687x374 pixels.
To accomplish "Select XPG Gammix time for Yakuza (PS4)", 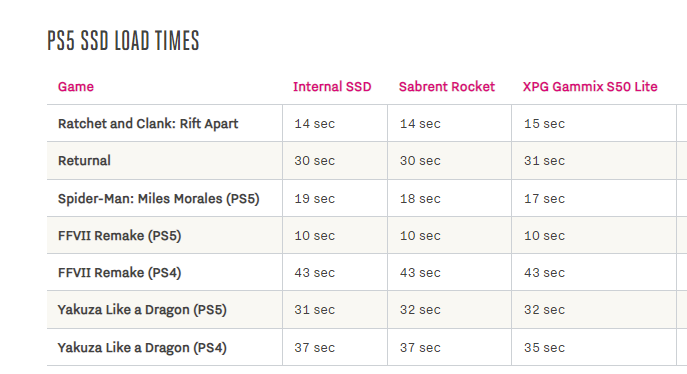I will [x=544, y=348].
